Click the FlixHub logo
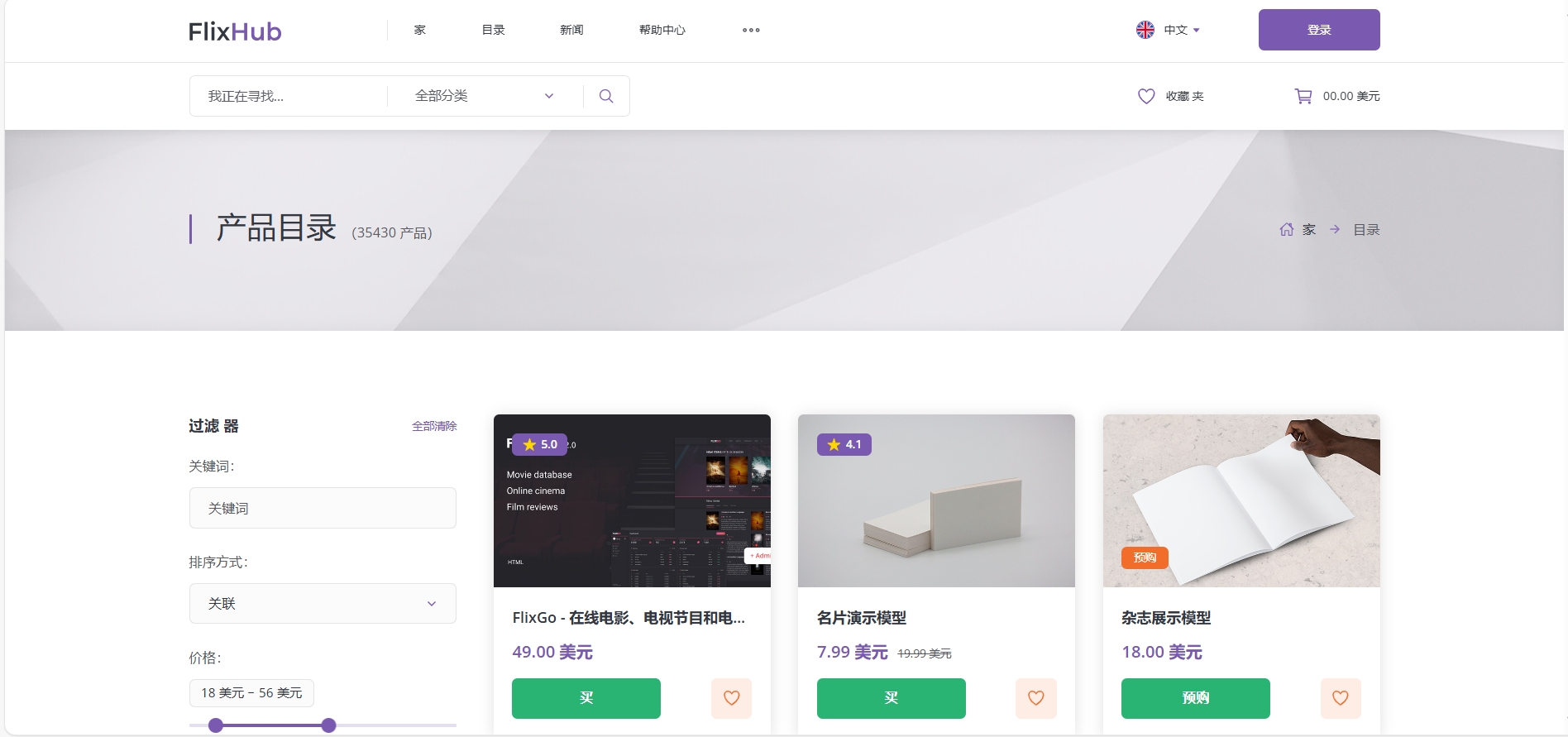1568x737 pixels. (x=235, y=31)
